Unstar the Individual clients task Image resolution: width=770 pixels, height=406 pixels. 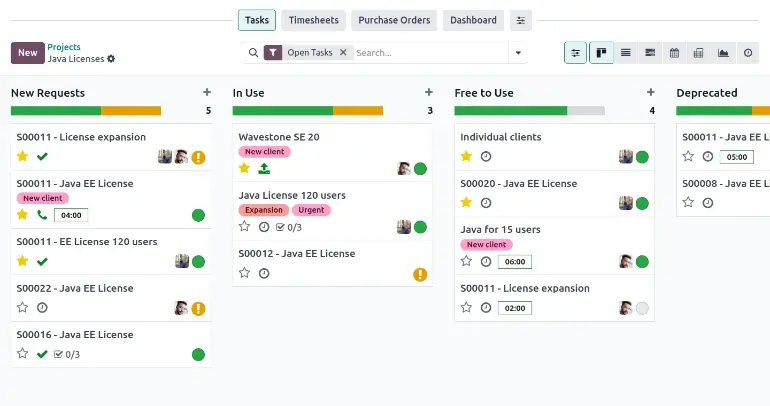466,157
